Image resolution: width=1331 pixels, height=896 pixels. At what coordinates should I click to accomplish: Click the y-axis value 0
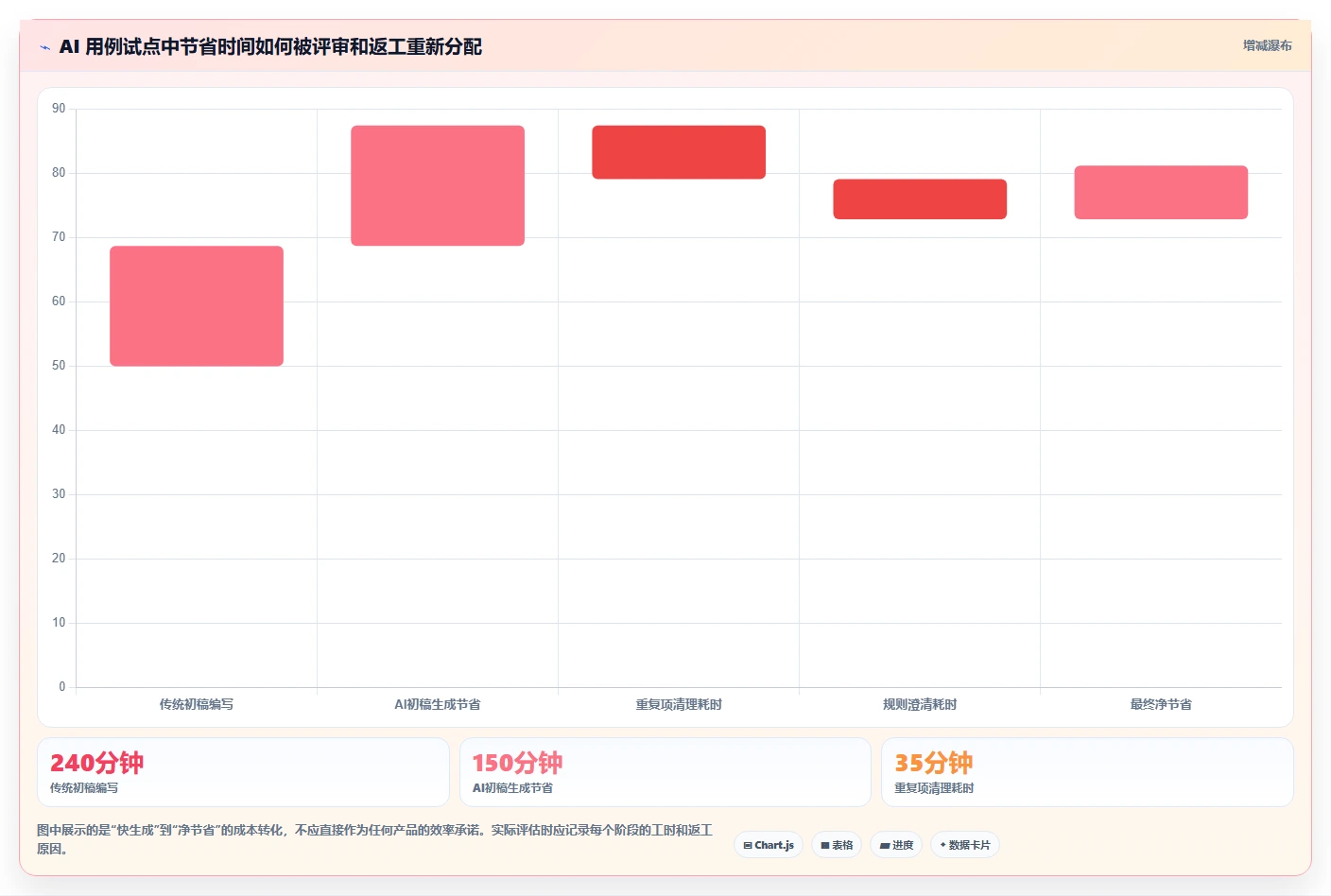coord(62,687)
